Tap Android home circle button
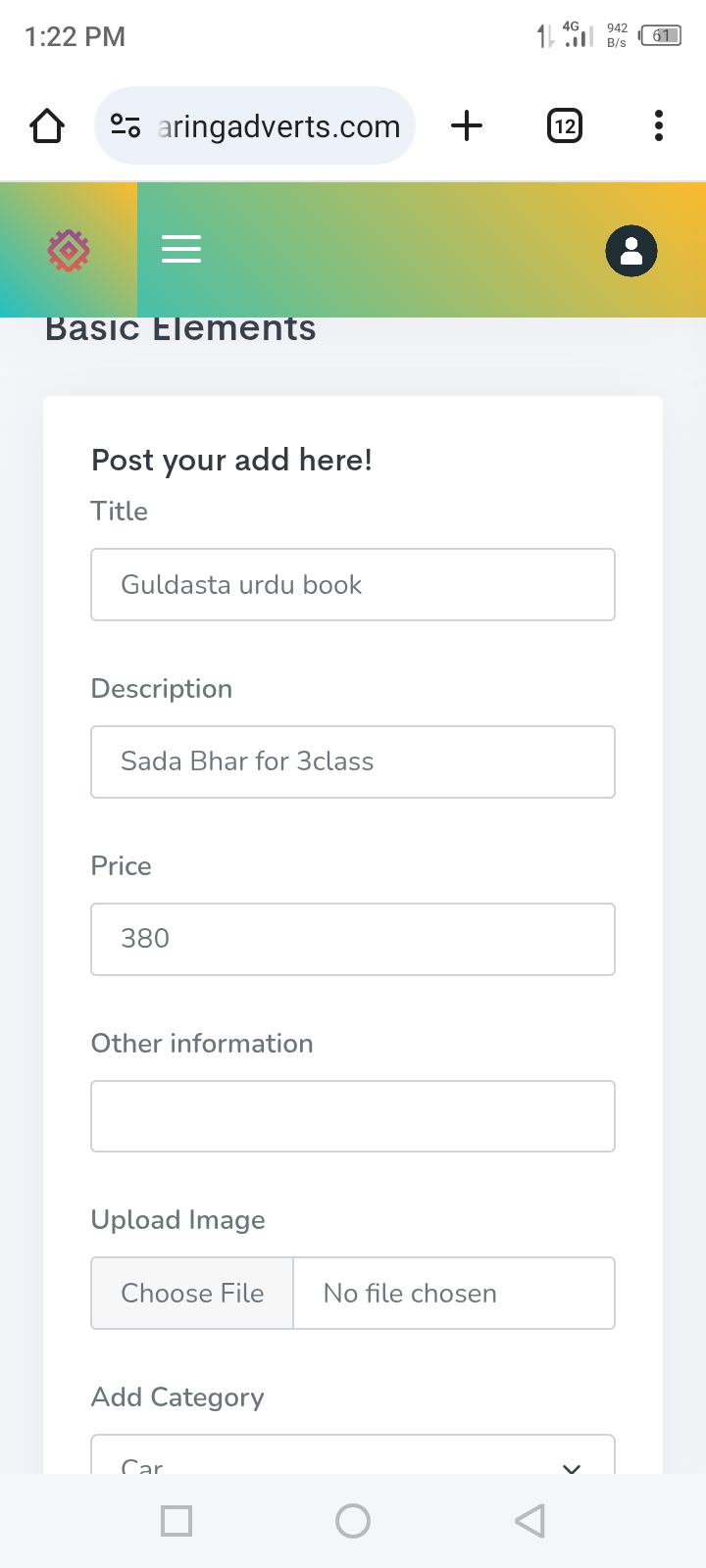 pos(353,1521)
